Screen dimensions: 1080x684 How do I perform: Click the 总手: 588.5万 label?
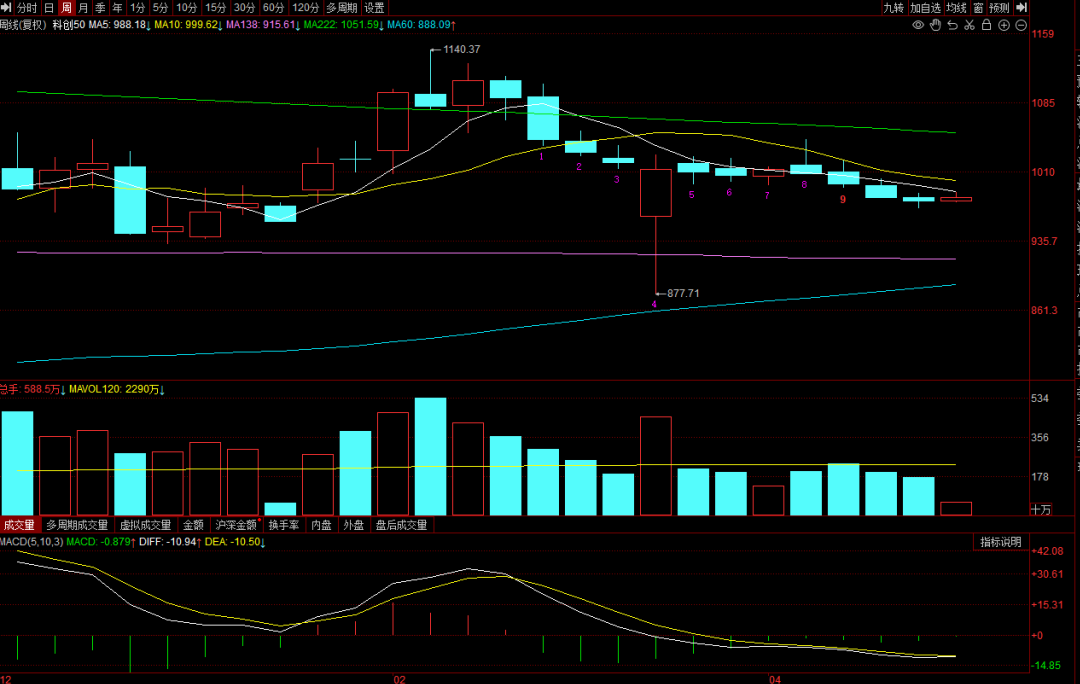point(32,389)
